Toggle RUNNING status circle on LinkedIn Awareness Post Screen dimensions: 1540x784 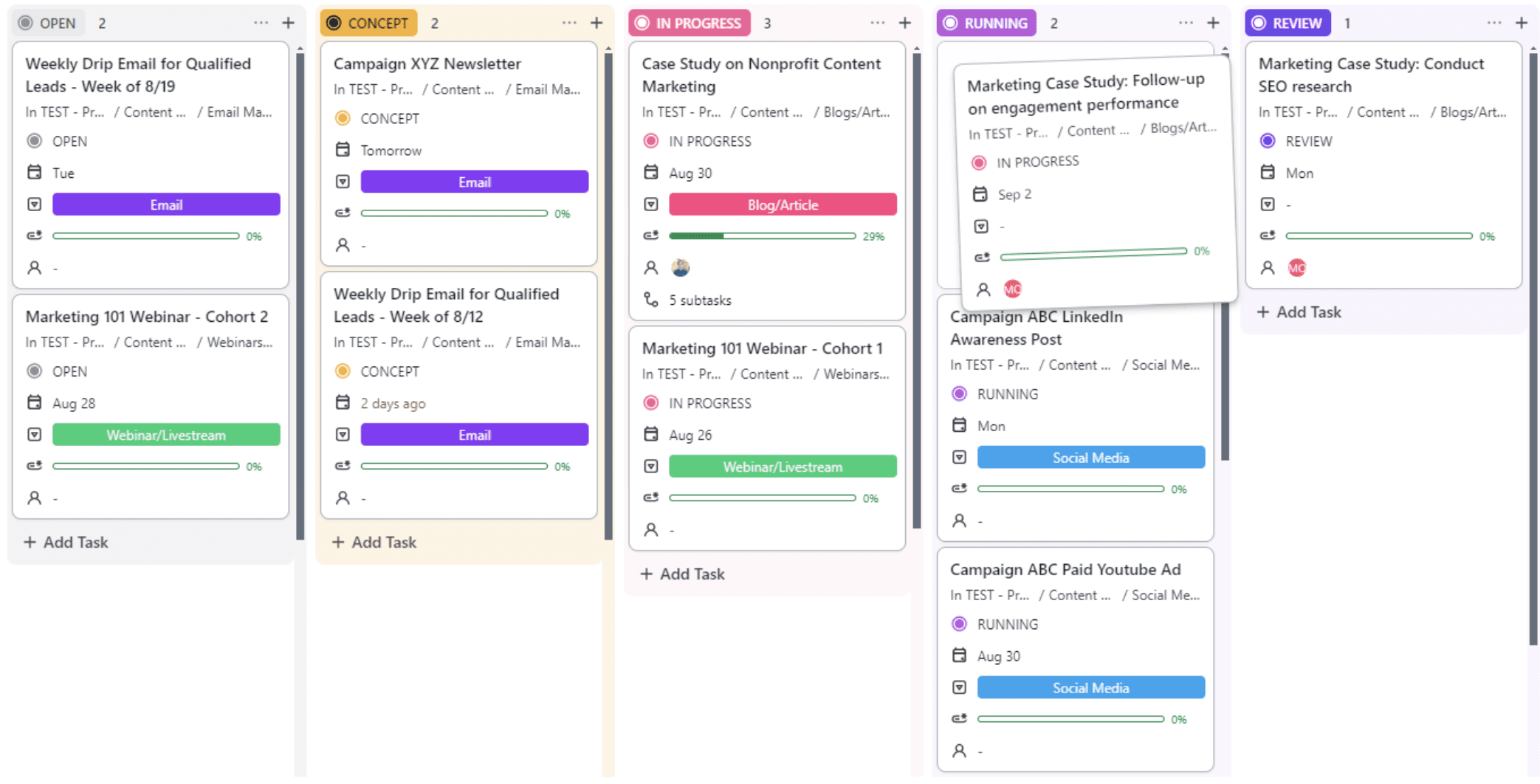pyautogui.click(x=959, y=393)
